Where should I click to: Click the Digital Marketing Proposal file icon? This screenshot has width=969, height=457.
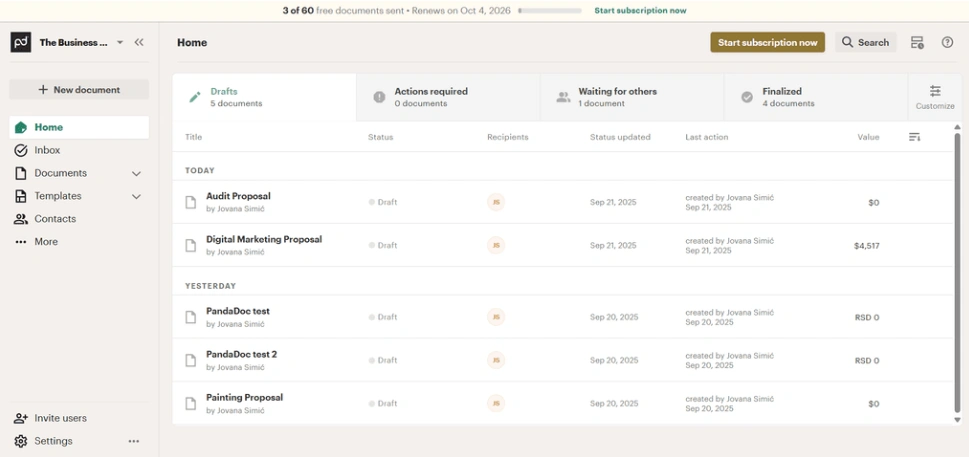coord(191,246)
